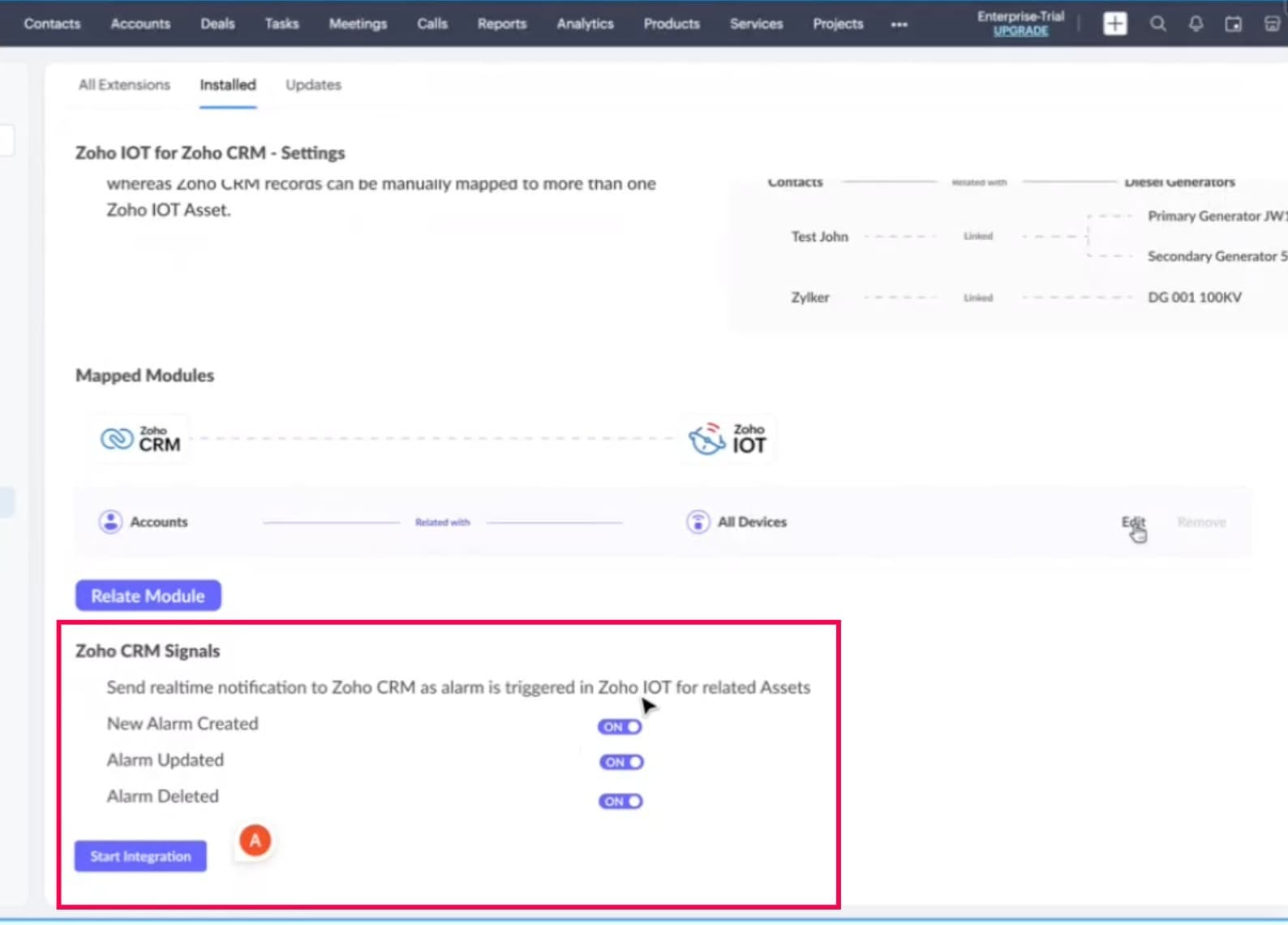Open the Contacts module
1288x925 pixels.
(52, 24)
